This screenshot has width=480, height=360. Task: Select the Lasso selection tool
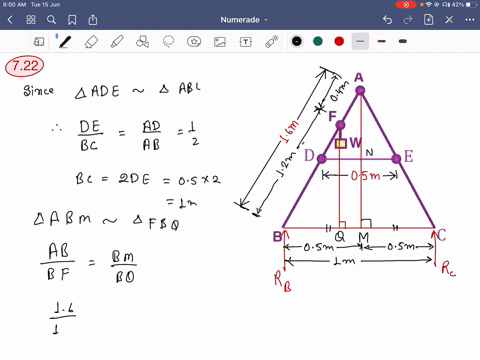[x=168, y=42]
